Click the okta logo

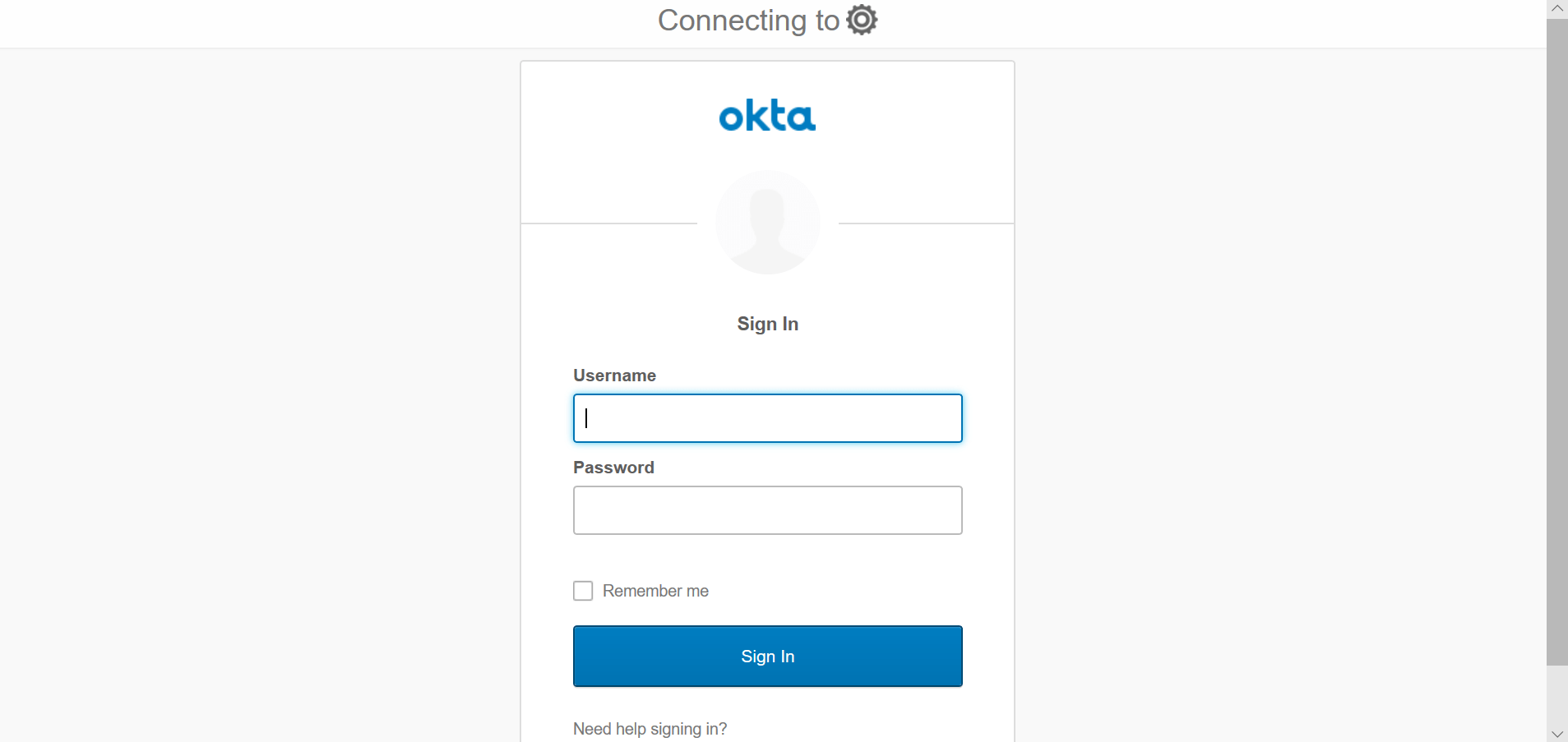(x=767, y=116)
